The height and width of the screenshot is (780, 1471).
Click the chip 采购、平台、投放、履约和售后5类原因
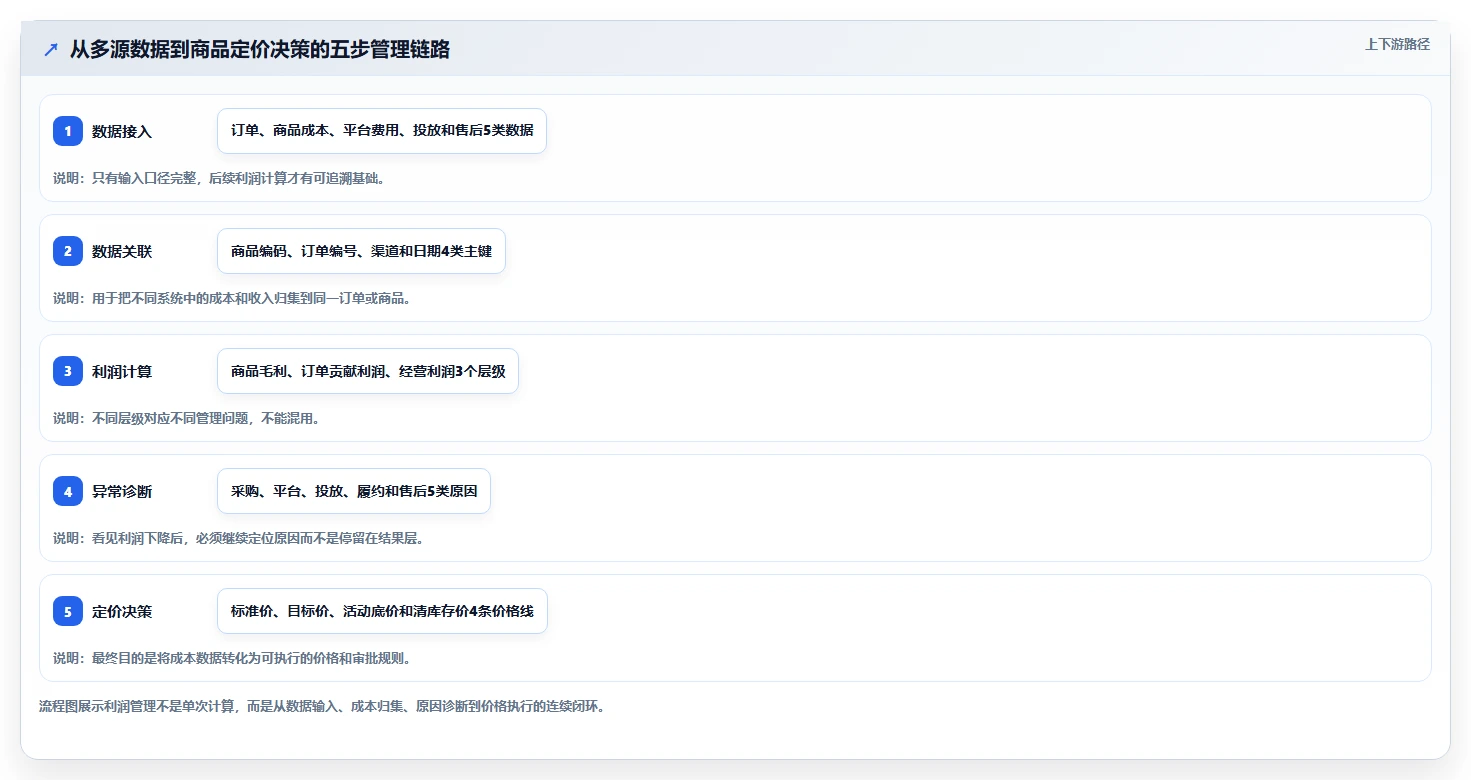[x=354, y=491]
